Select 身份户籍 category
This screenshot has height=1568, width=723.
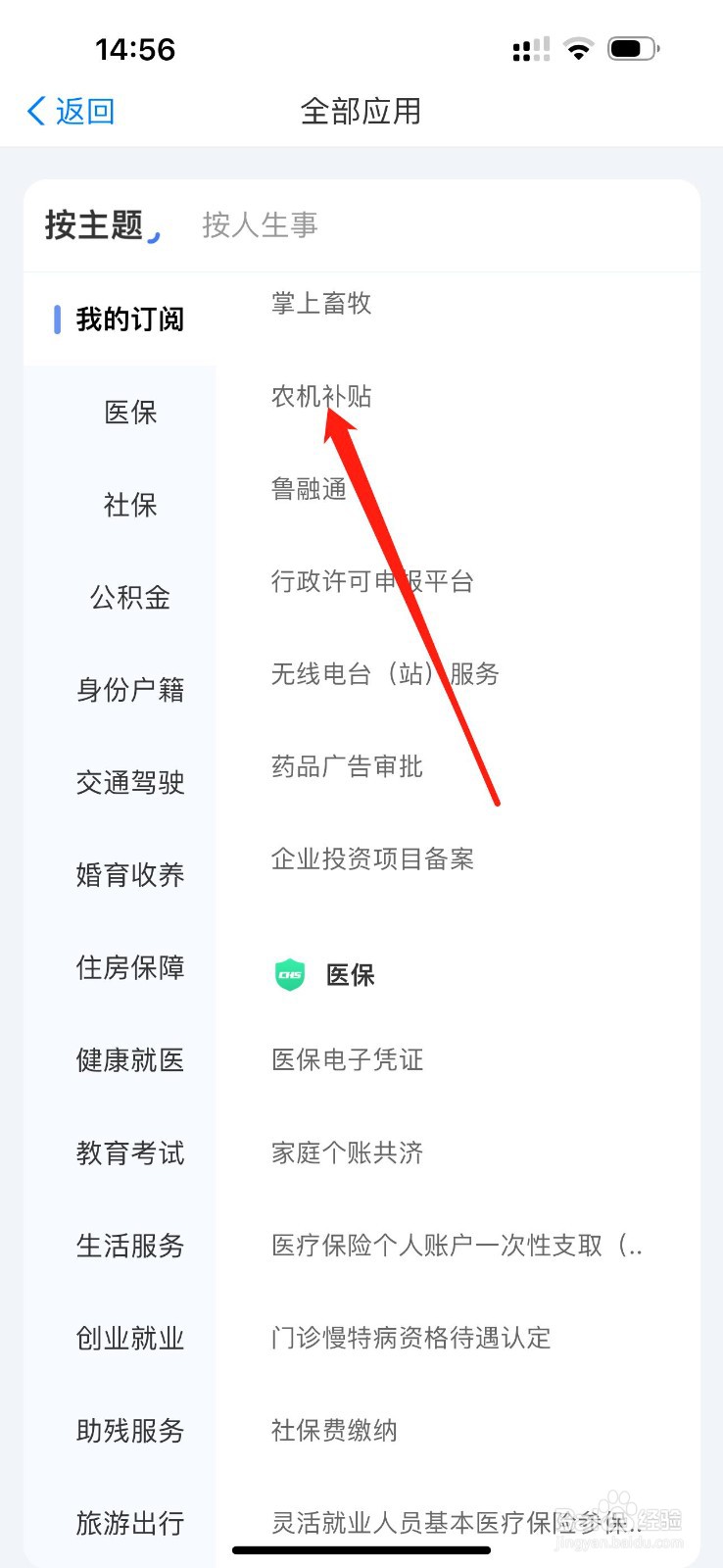click(x=130, y=690)
